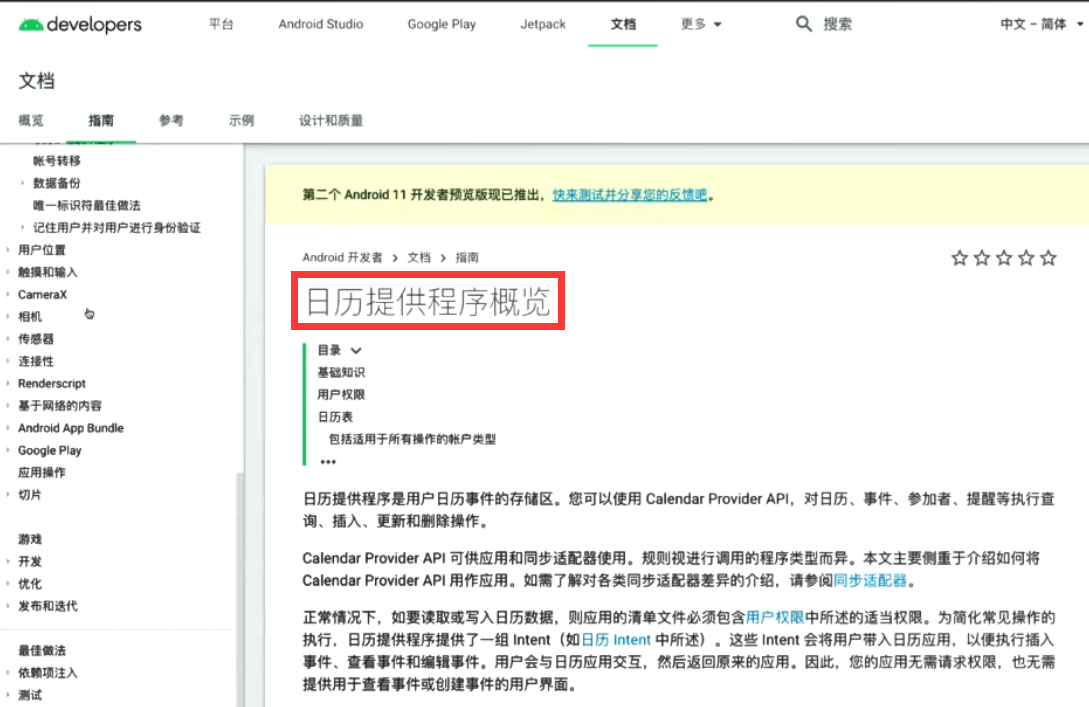Viewport: 1089px width, 707px height.
Task: Open 测试 in the sidebar
Action: click(30, 694)
